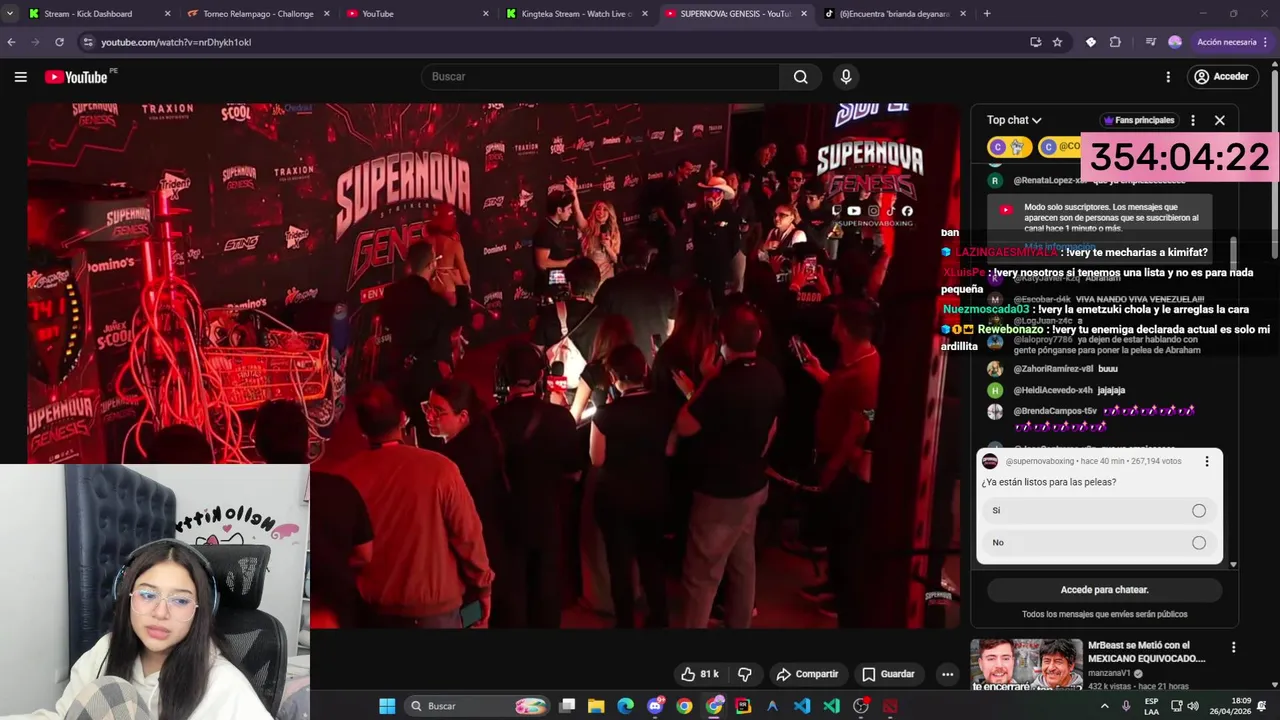This screenshot has height=720, width=1280.
Task: Reload the page in the browser
Action: [59, 42]
